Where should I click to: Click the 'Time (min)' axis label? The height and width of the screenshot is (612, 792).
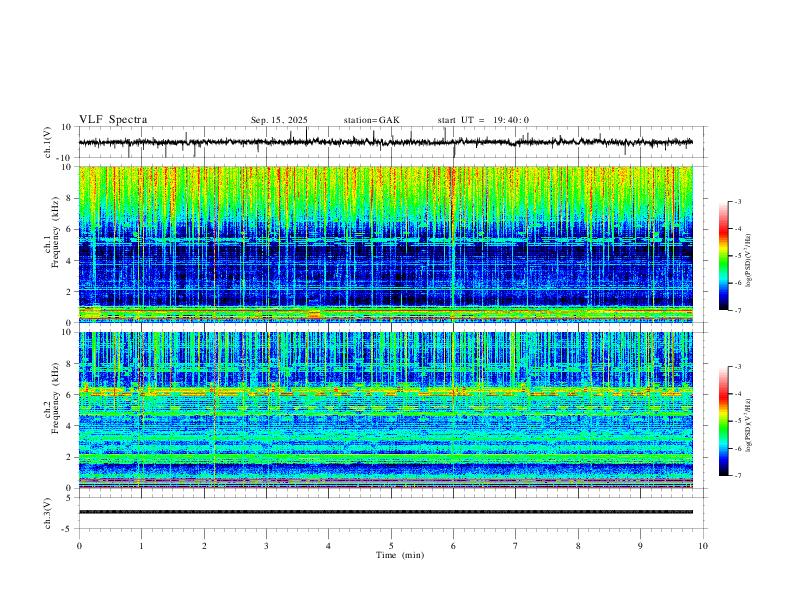tap(400, 555)
